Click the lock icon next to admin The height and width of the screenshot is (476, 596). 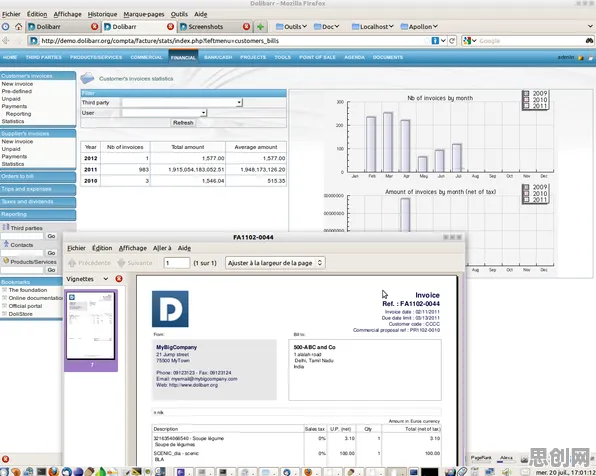coord(580,58)
